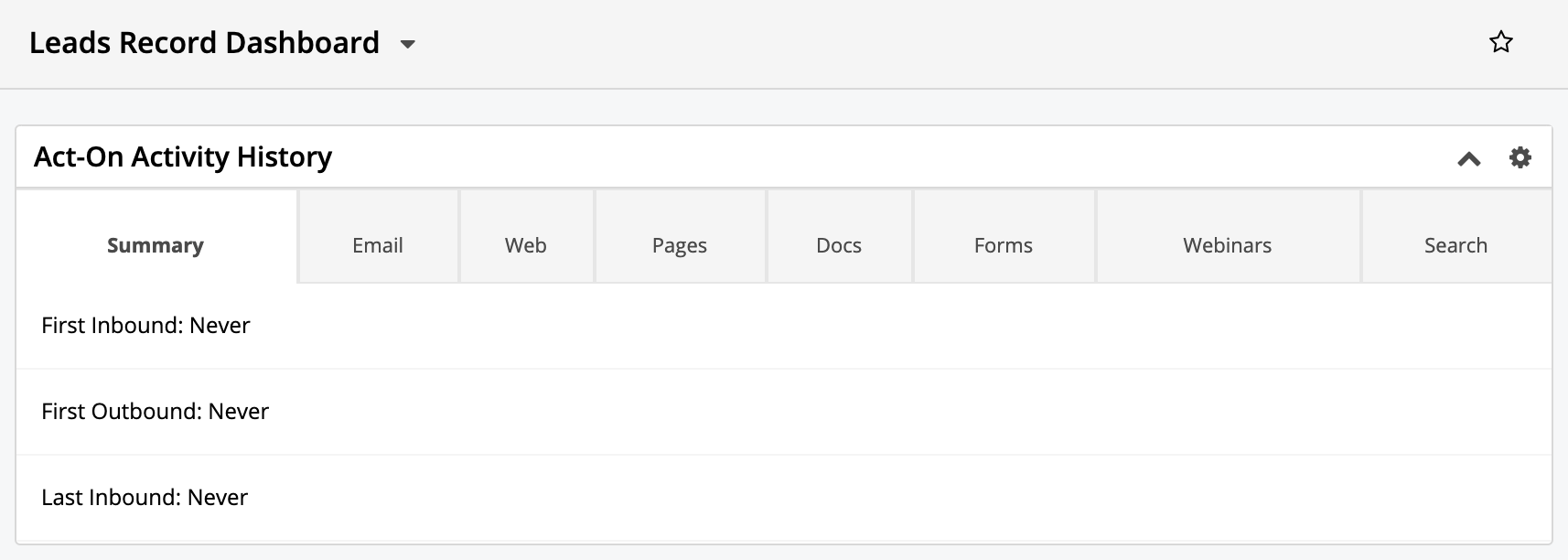The height and width of the screenshot is (560, 1568).
Task: Click the Never value beside First Outbound
Action: click(239, 412)
